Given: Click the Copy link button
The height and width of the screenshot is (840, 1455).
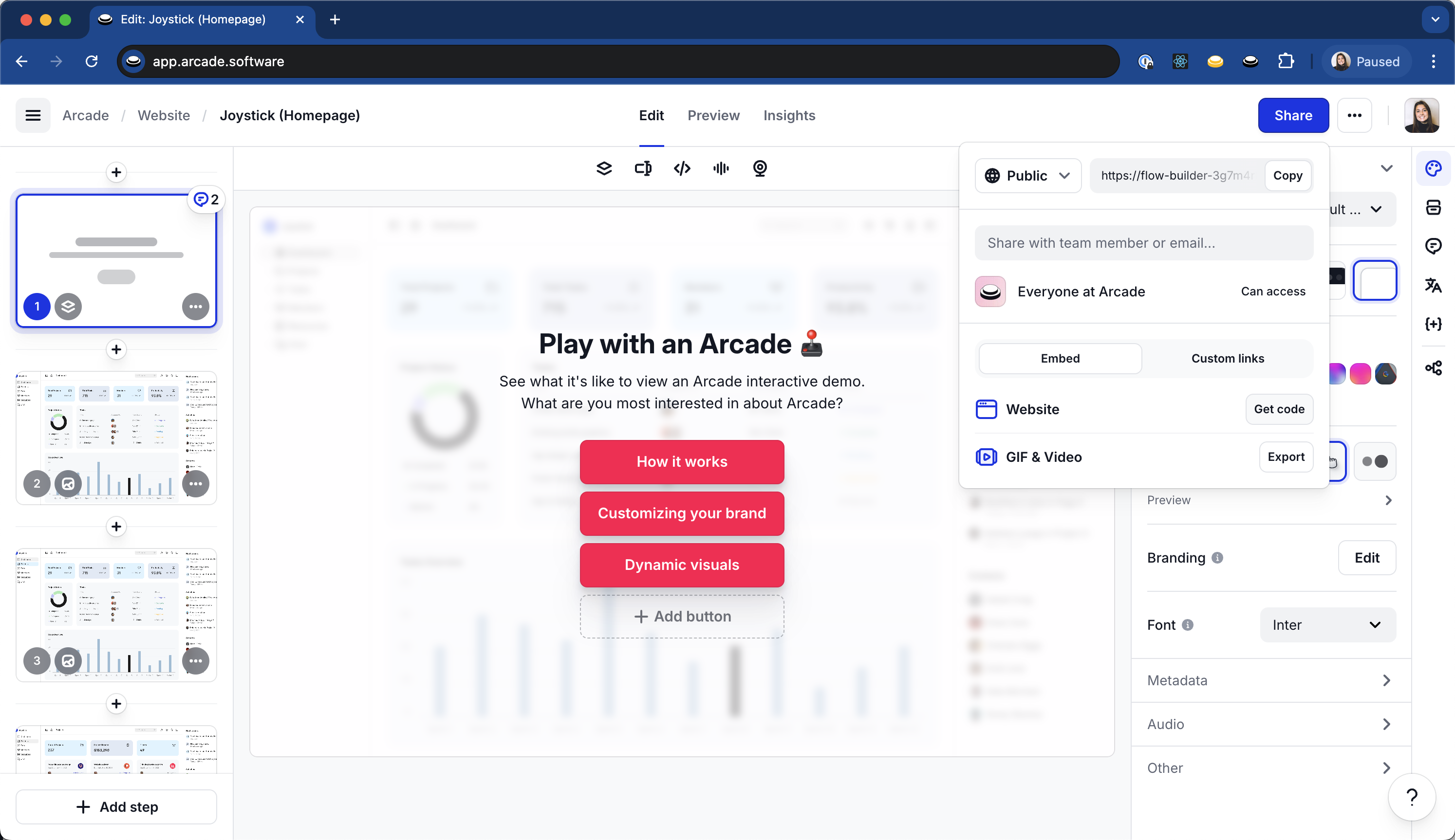Looking at the screenshot, I should pos(1288,175).
